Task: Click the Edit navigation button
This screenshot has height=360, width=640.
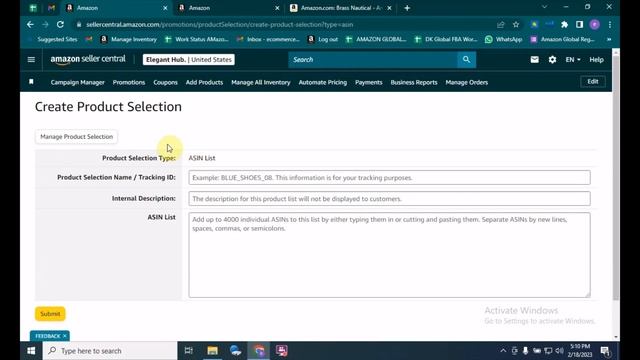Action: (593, 82)
